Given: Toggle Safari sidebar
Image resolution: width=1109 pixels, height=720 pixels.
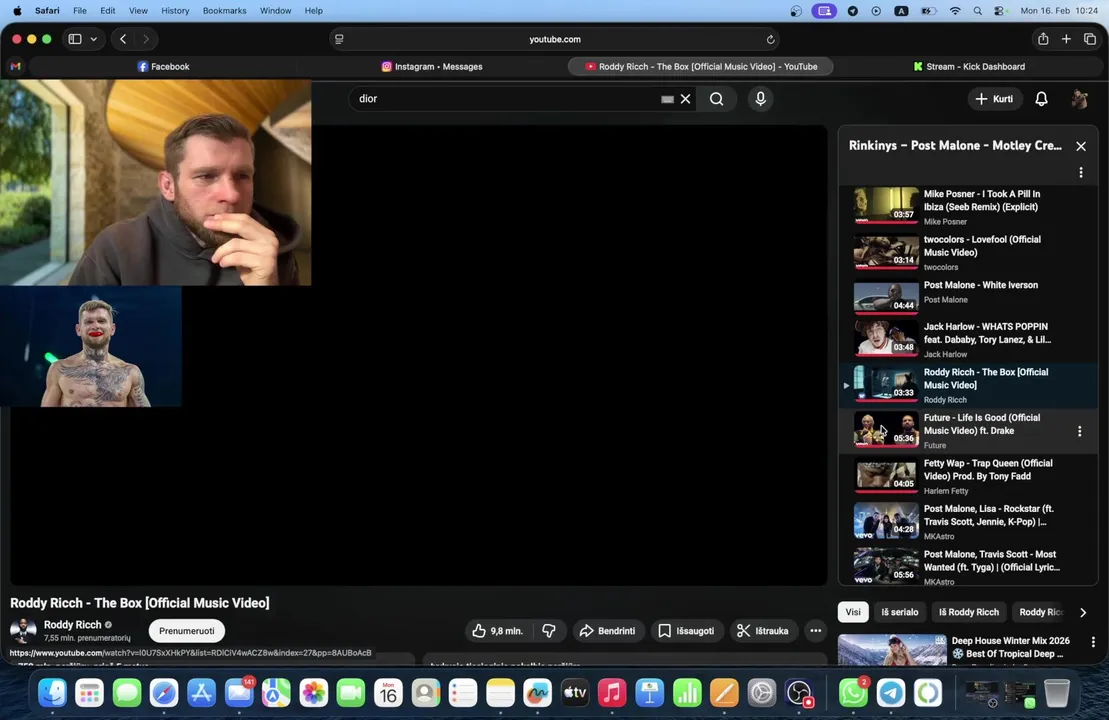Looking at the screenshot, I should [75, 40].
